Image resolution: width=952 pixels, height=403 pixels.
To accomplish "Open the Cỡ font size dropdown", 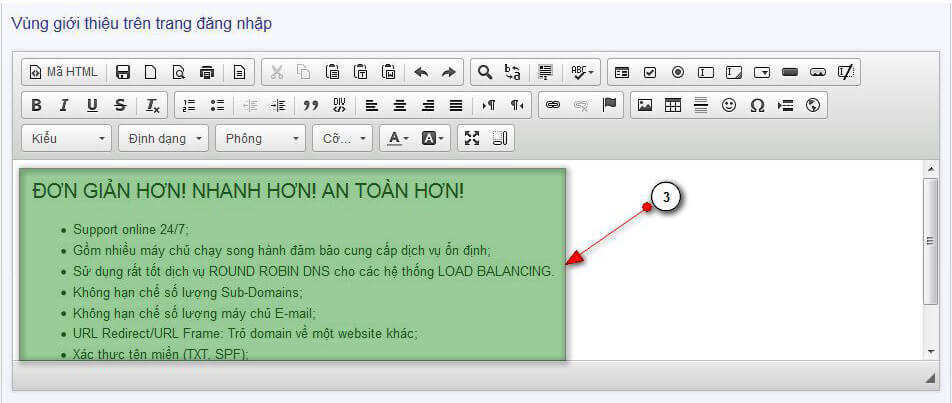I will 343,138.
